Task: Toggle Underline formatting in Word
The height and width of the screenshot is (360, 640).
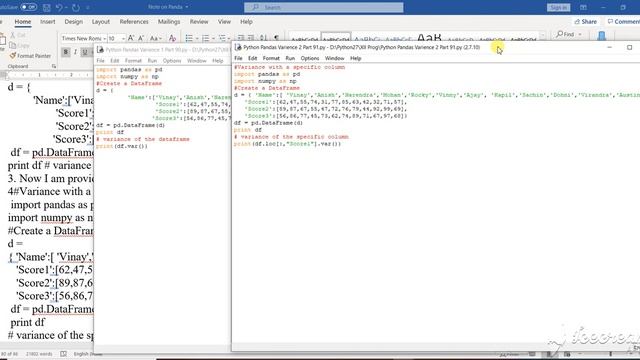Action: (x=85, y=52)
